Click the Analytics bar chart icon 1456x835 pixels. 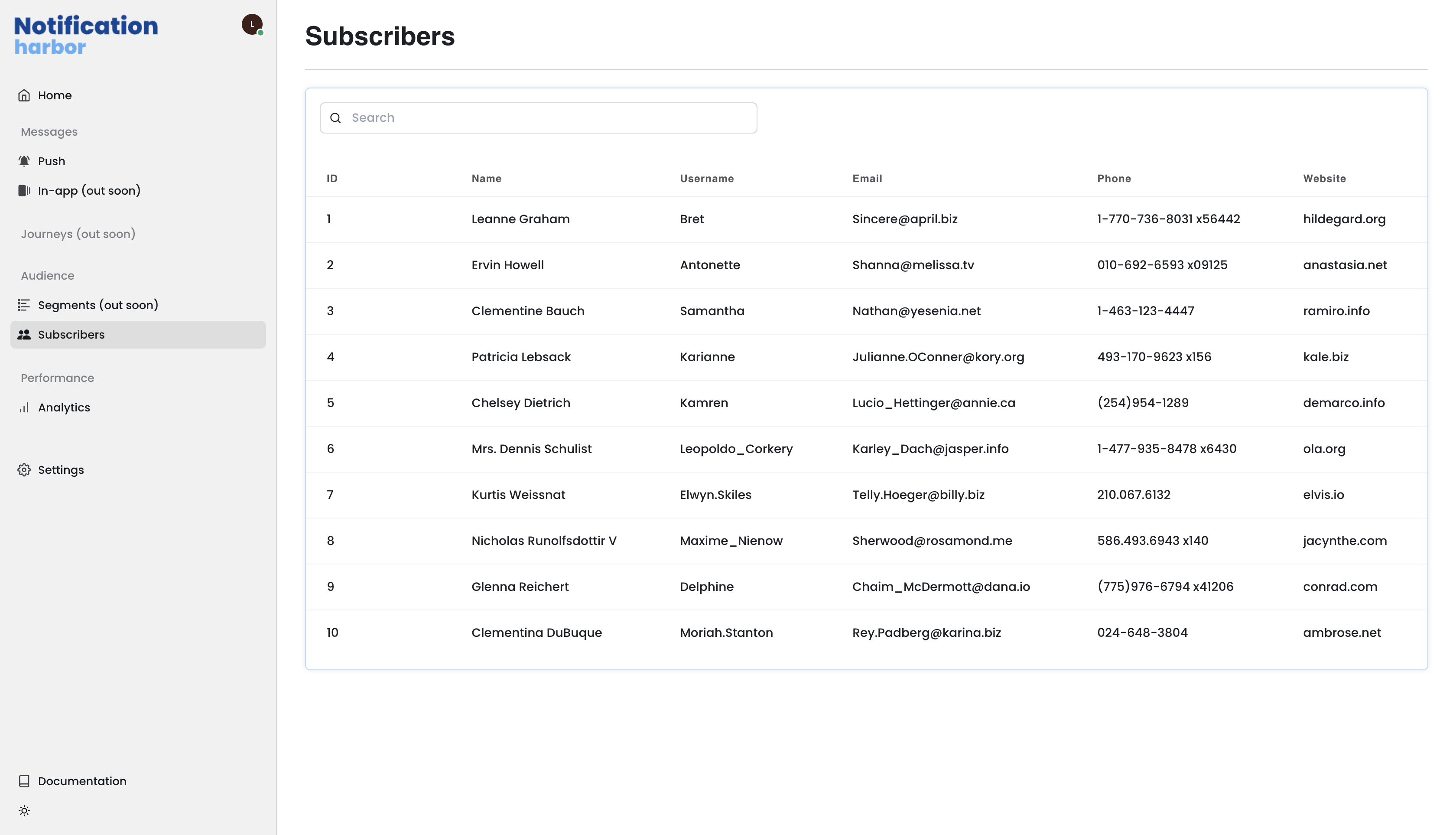click(24, 408)
